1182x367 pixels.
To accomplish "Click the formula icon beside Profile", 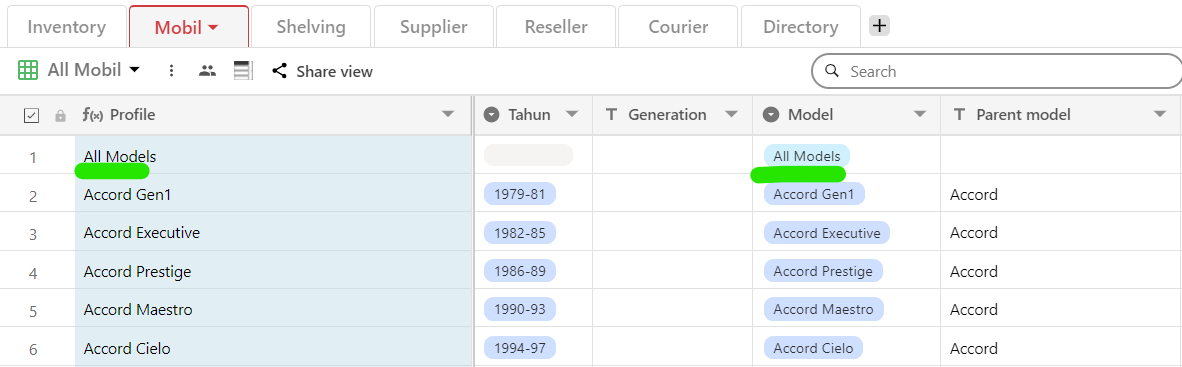I will [x=93, y=115].
